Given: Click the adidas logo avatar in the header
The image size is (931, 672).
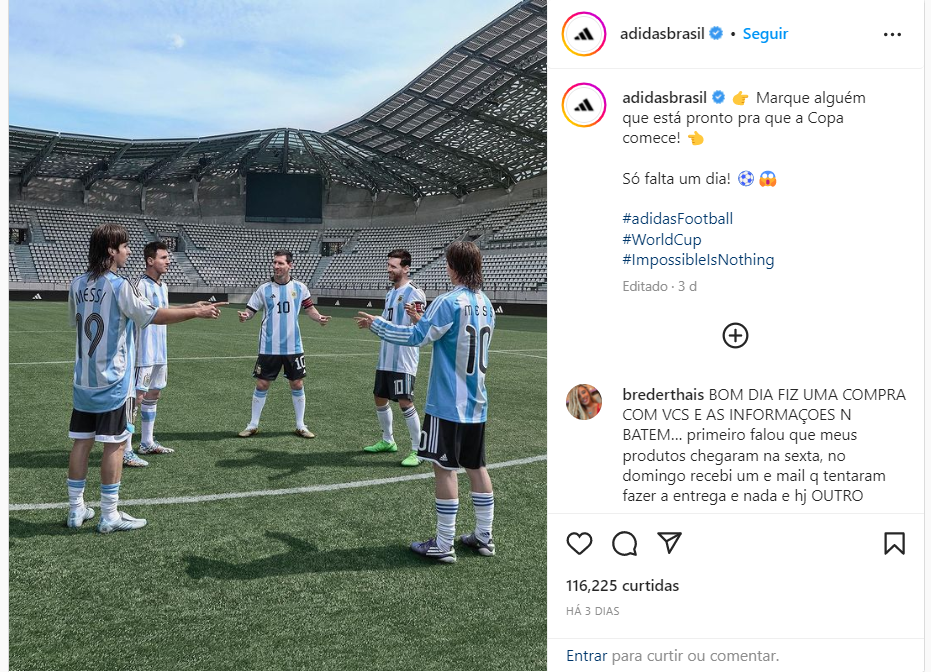Looking at the screenshot, I should (584, 34).
